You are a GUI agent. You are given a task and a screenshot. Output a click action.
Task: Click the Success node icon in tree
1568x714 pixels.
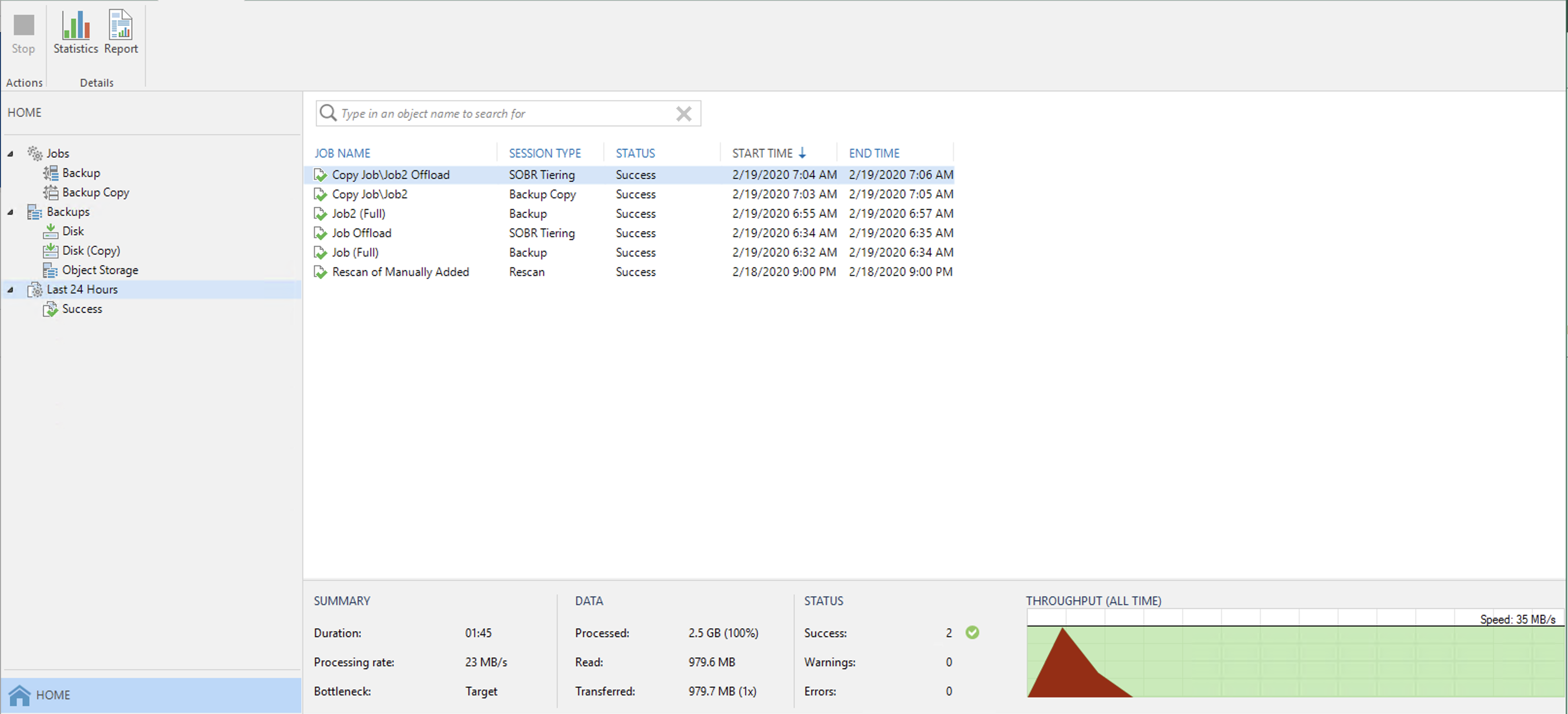coord(51,309)
